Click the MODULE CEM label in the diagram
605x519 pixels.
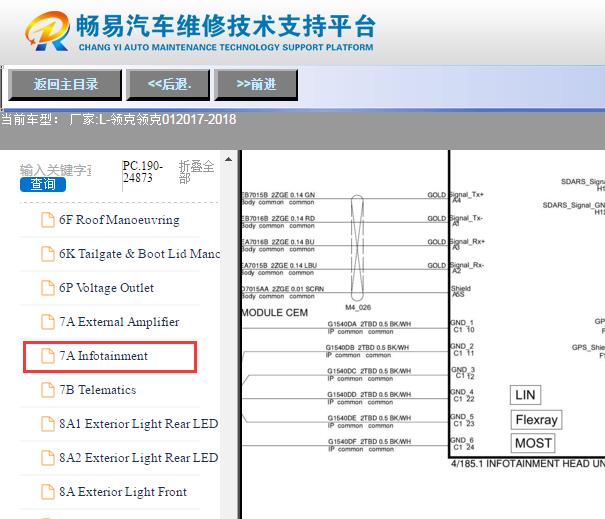click(x=275, y=313)
